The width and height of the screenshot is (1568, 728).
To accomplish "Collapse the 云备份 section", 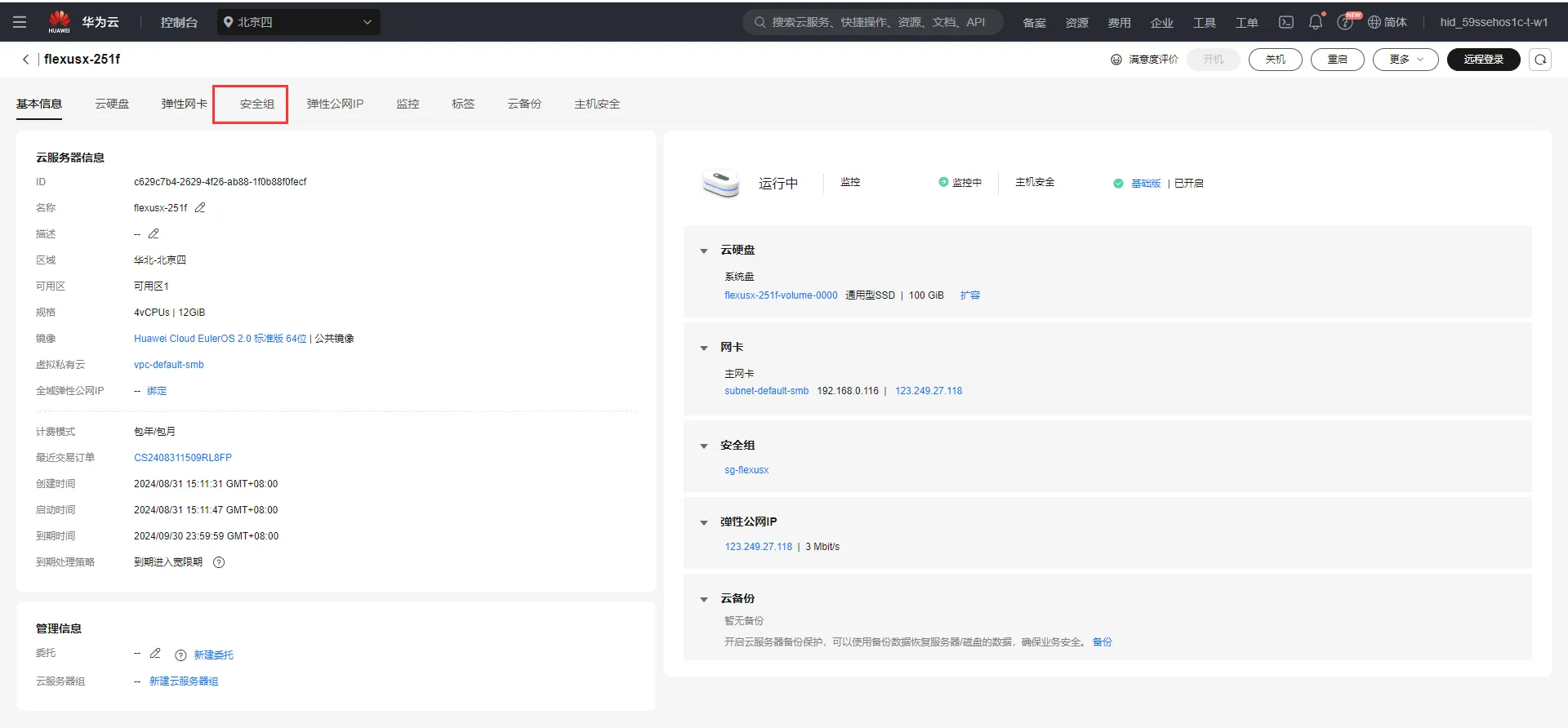I will (704, 599).
